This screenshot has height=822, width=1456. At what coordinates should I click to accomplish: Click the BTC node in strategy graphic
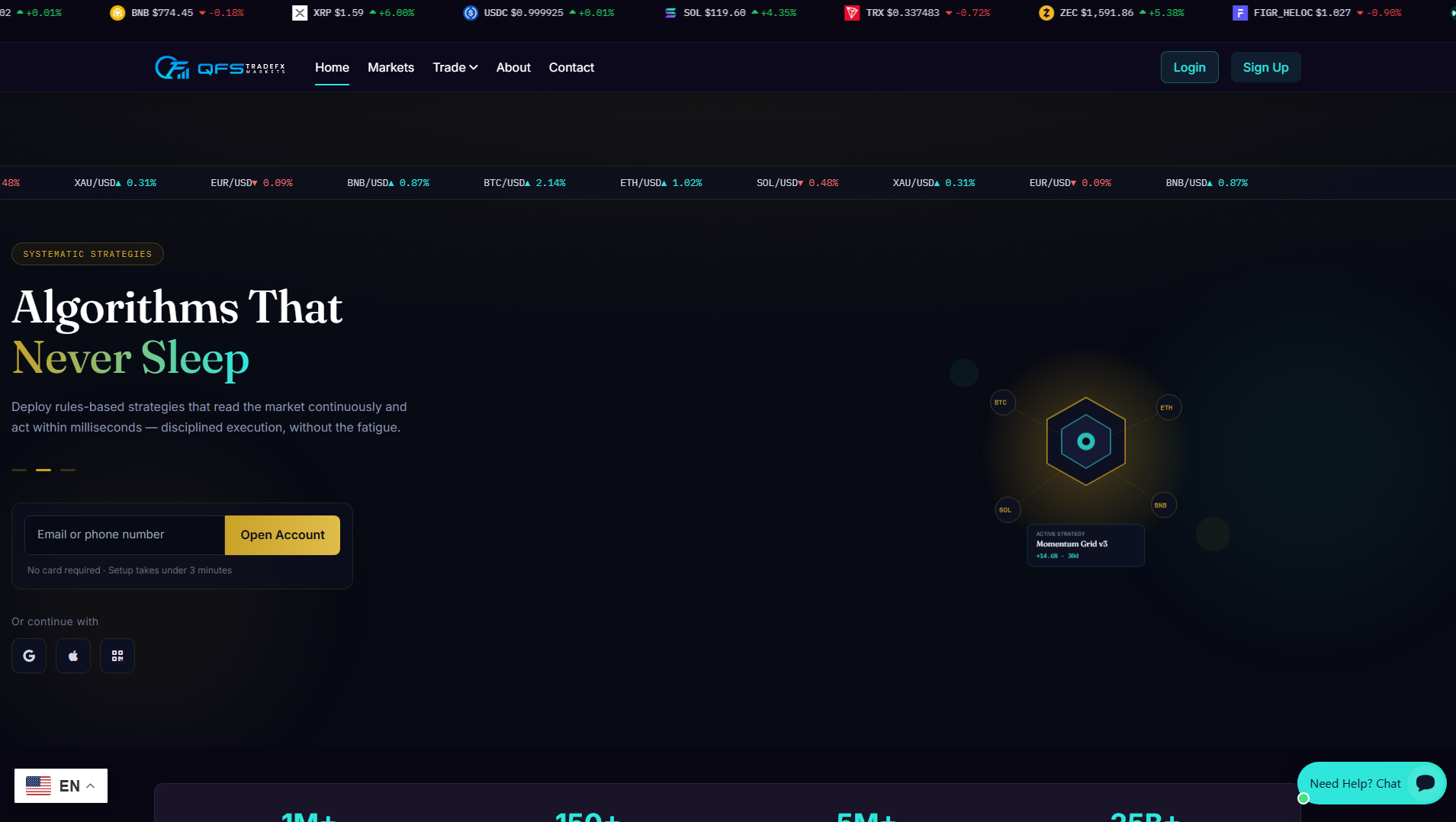(x=1002, y=403)
